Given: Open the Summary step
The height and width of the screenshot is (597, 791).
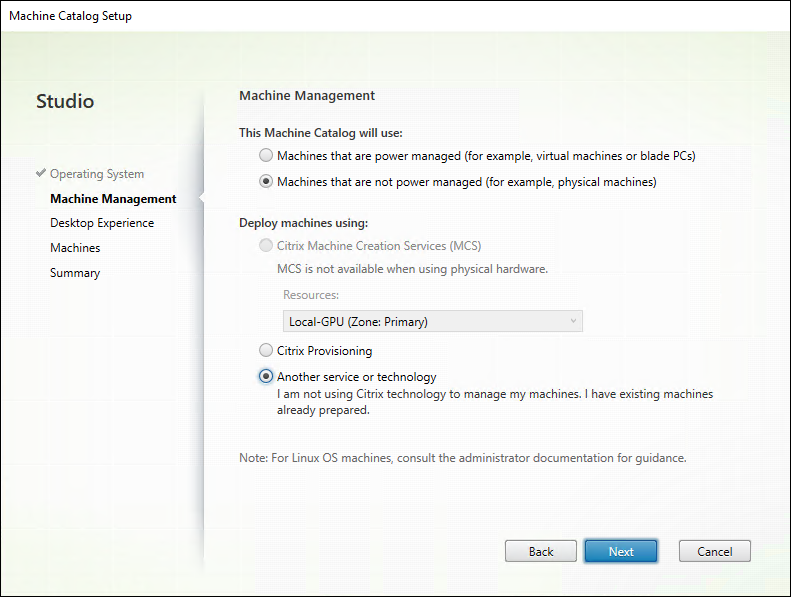Looking at the screenshot, I should click(x=75, y=273).
